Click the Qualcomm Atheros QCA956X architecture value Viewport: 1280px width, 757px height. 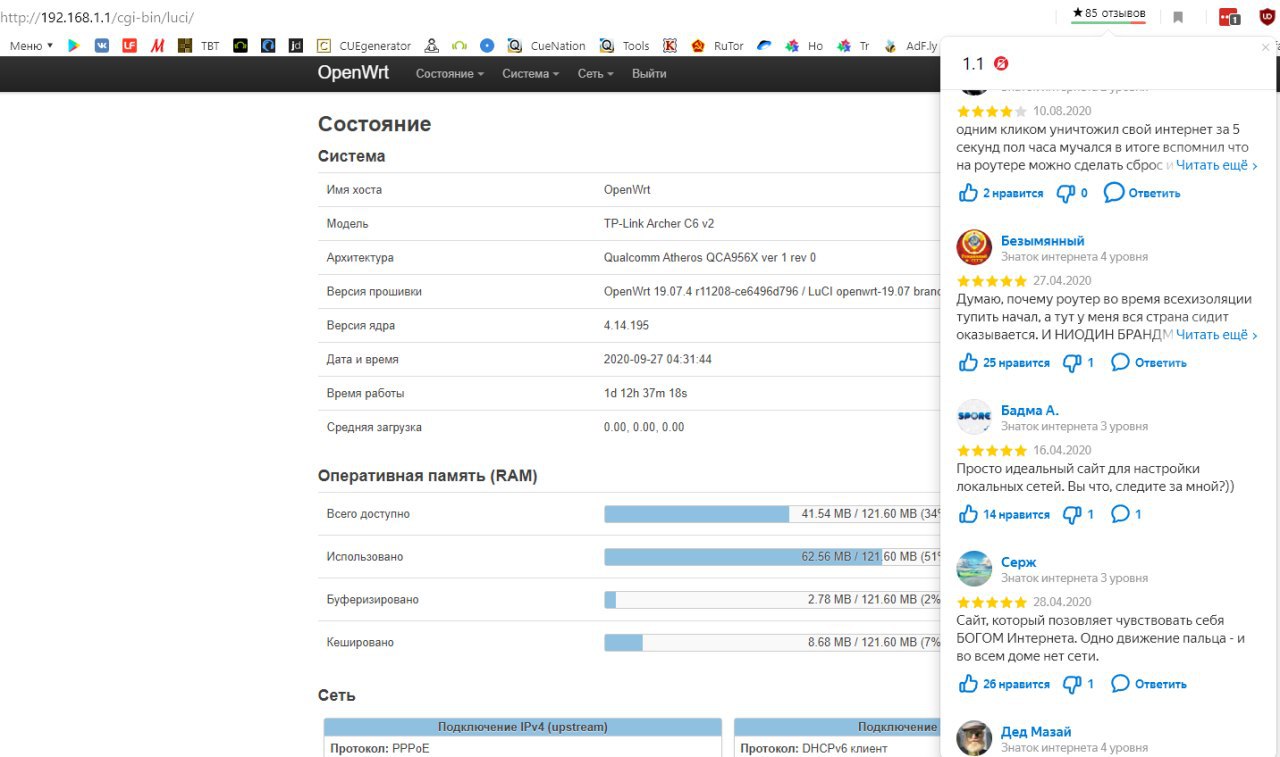tap(710, 258)
